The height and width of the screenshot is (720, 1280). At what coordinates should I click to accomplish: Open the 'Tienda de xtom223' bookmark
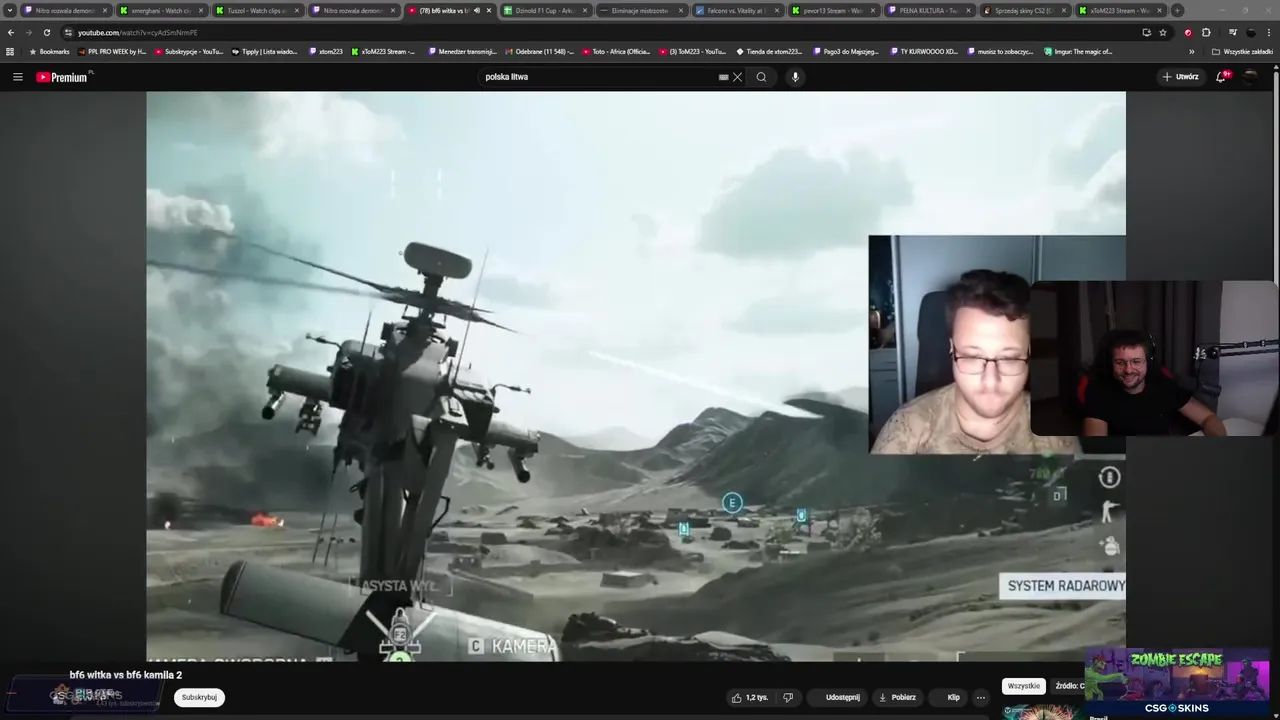pyautogui.click(x=770, y=51)
